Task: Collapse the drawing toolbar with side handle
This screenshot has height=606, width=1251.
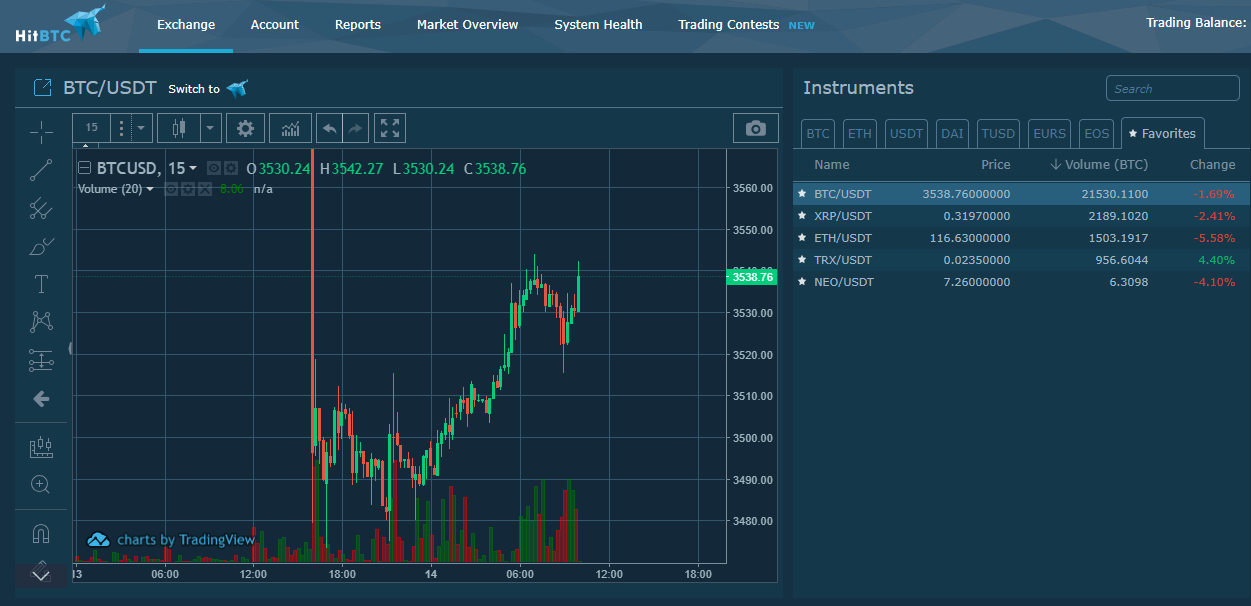Action: coord(70,348)
